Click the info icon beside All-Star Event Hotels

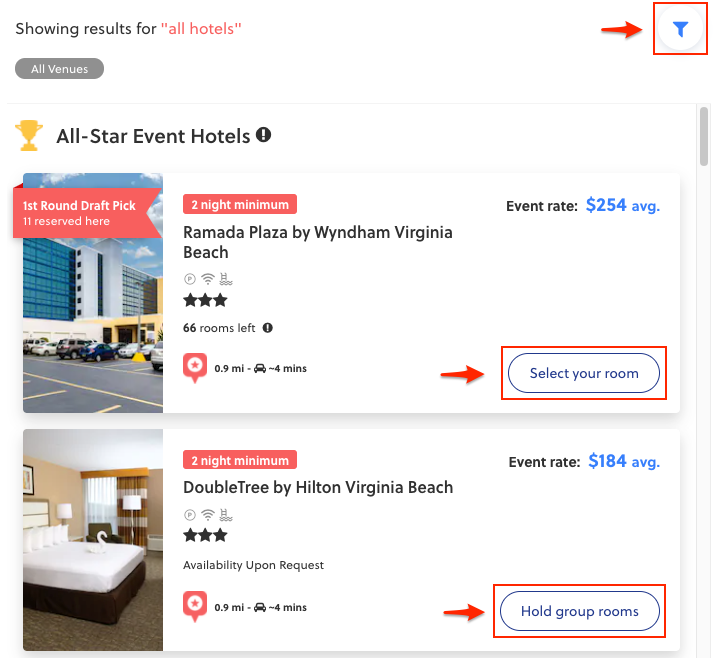click(x=264, y=135)
